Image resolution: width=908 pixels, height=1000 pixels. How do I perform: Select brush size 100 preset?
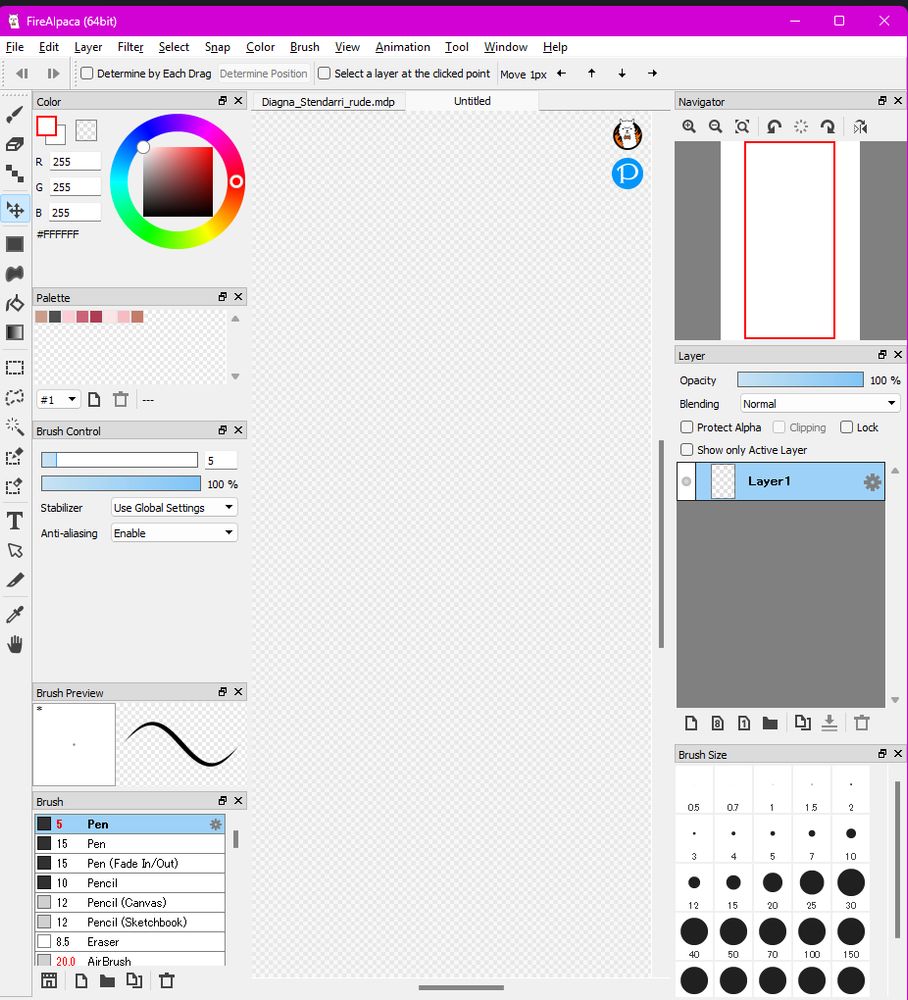(x=812, y=937)
